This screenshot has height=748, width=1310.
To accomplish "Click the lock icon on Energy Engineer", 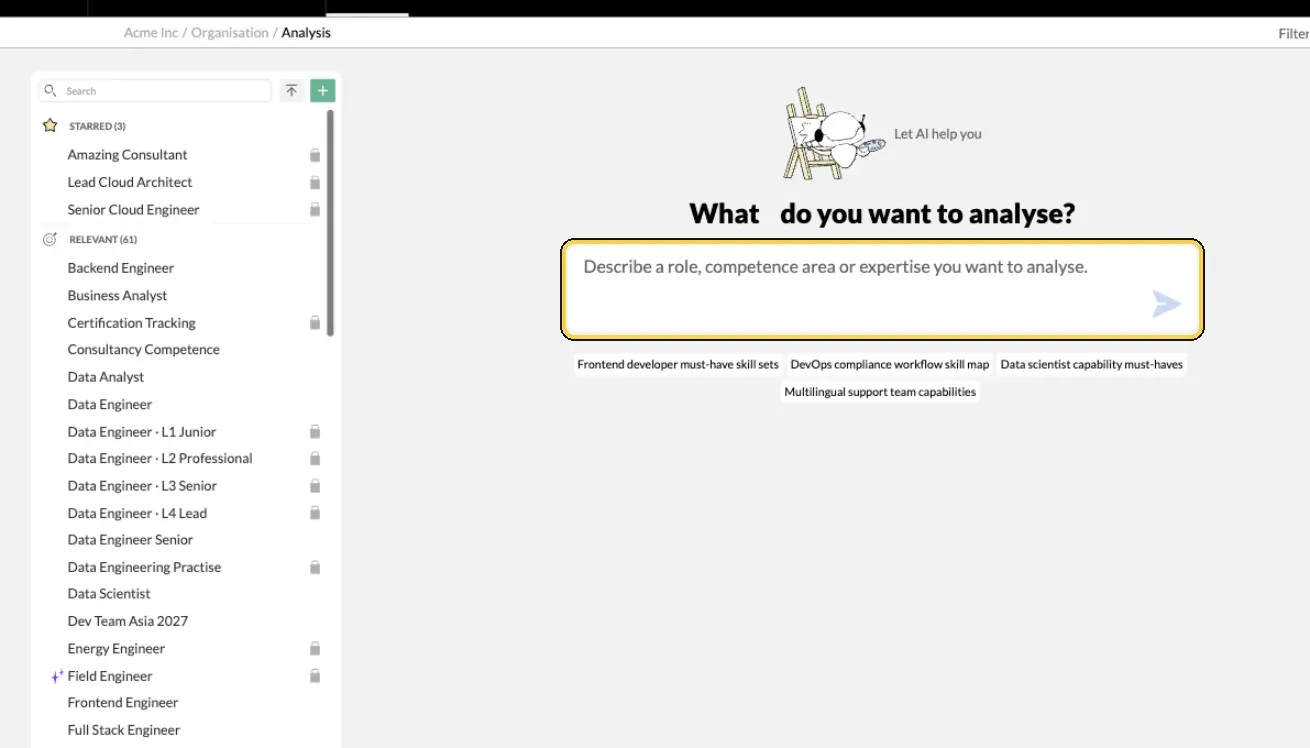I will point(315,649).
